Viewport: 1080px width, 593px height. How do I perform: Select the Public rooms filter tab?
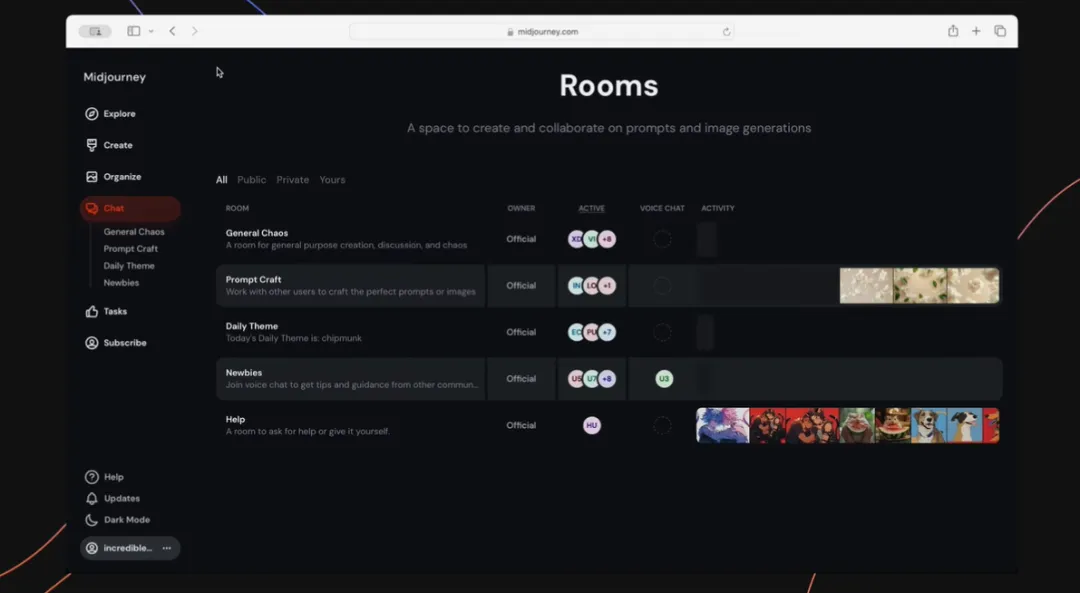251,180
